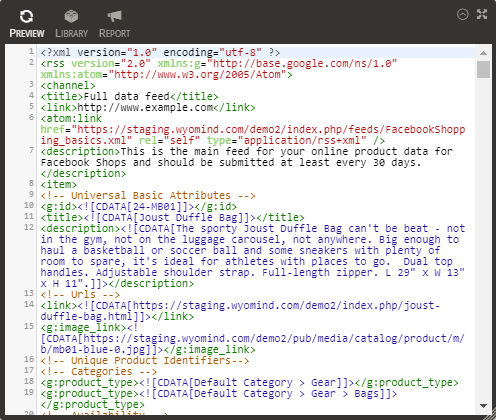Switch to the Report tab label

click(115, 33)
